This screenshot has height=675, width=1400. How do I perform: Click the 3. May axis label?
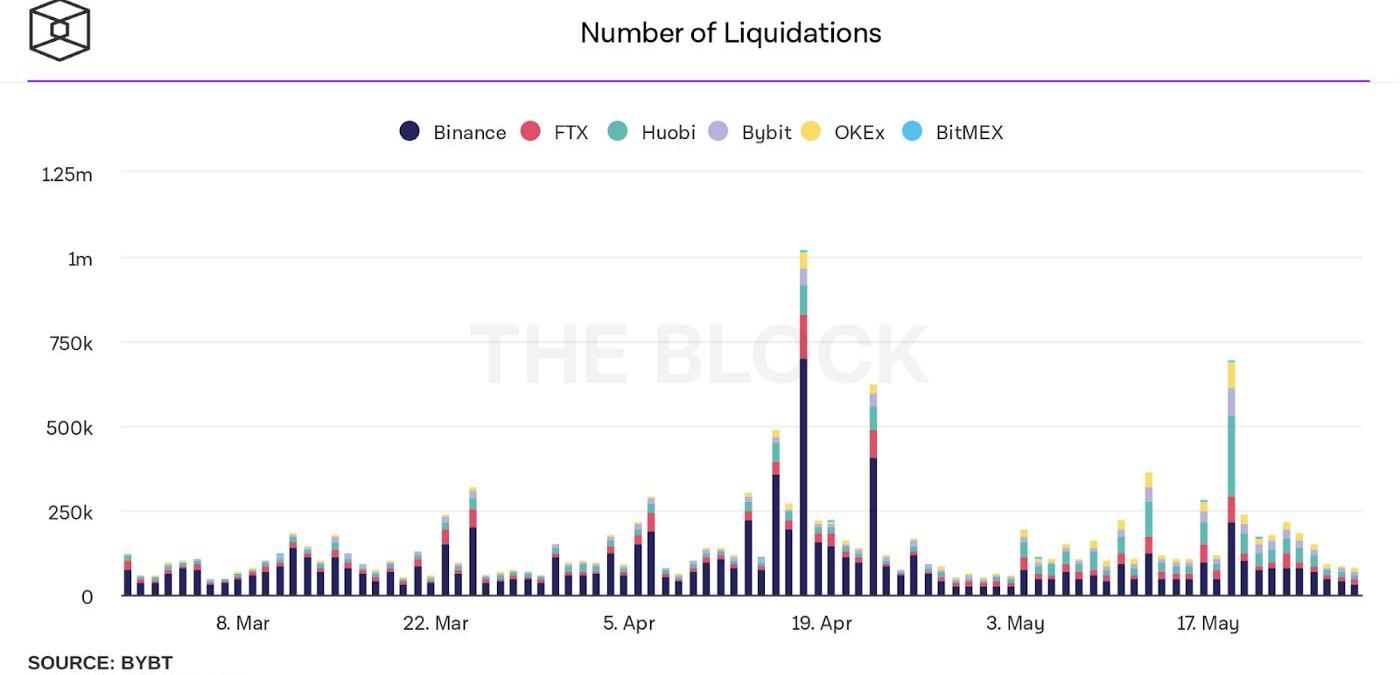point(1015,623)
